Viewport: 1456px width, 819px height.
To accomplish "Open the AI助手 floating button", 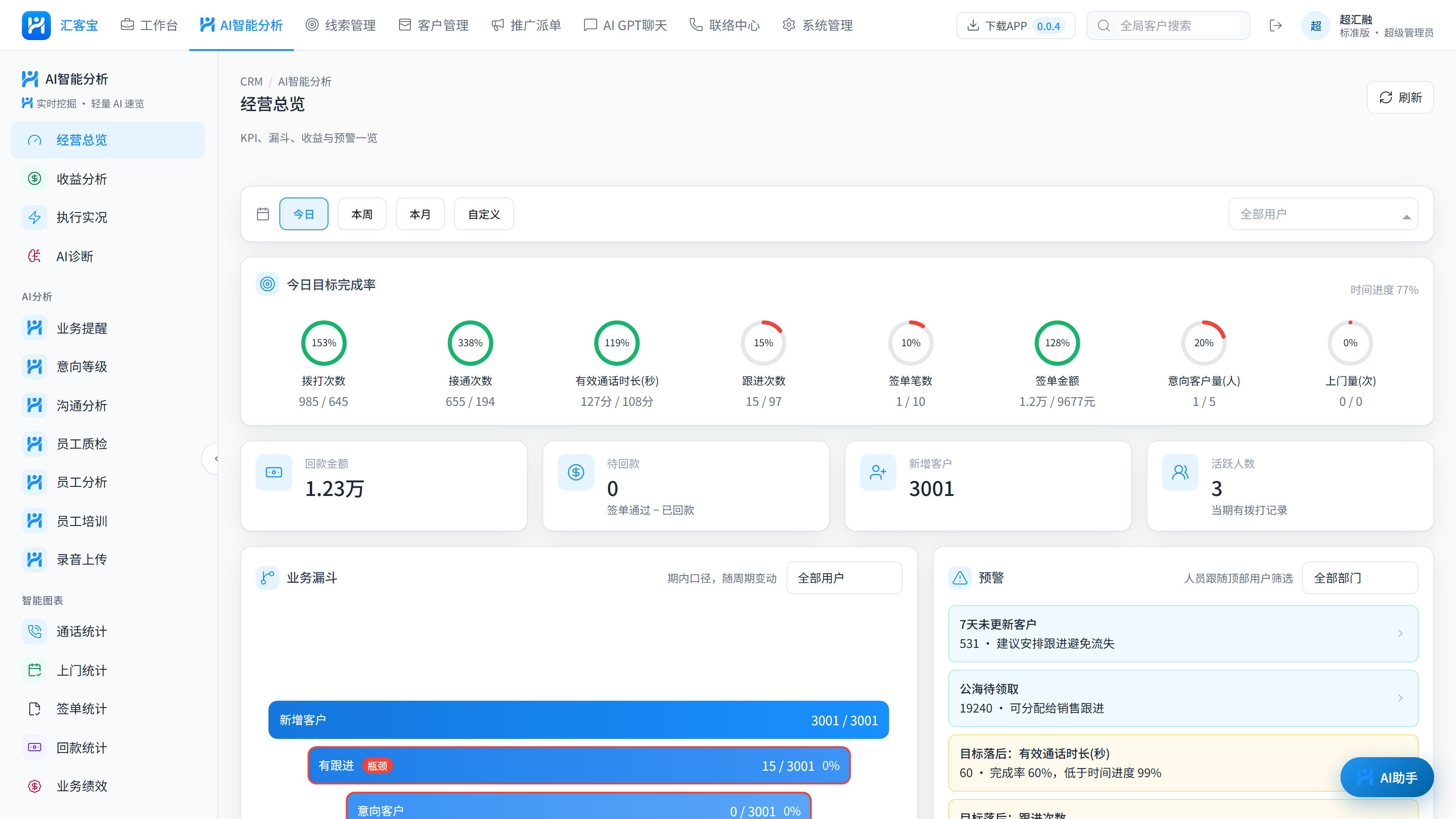I will pyautogui.click(x=1387, y=777).
